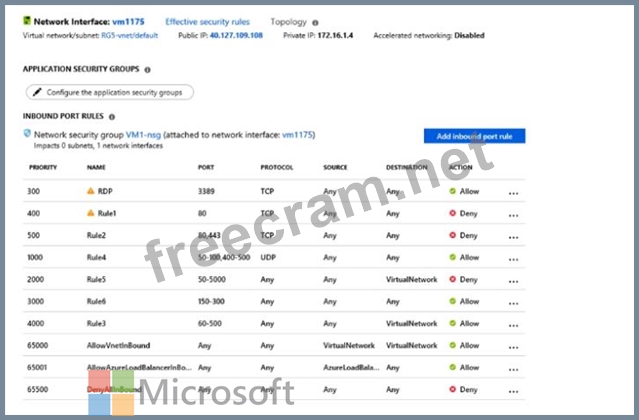
Task: Configure the application security groups
Action: pos(110,92)
